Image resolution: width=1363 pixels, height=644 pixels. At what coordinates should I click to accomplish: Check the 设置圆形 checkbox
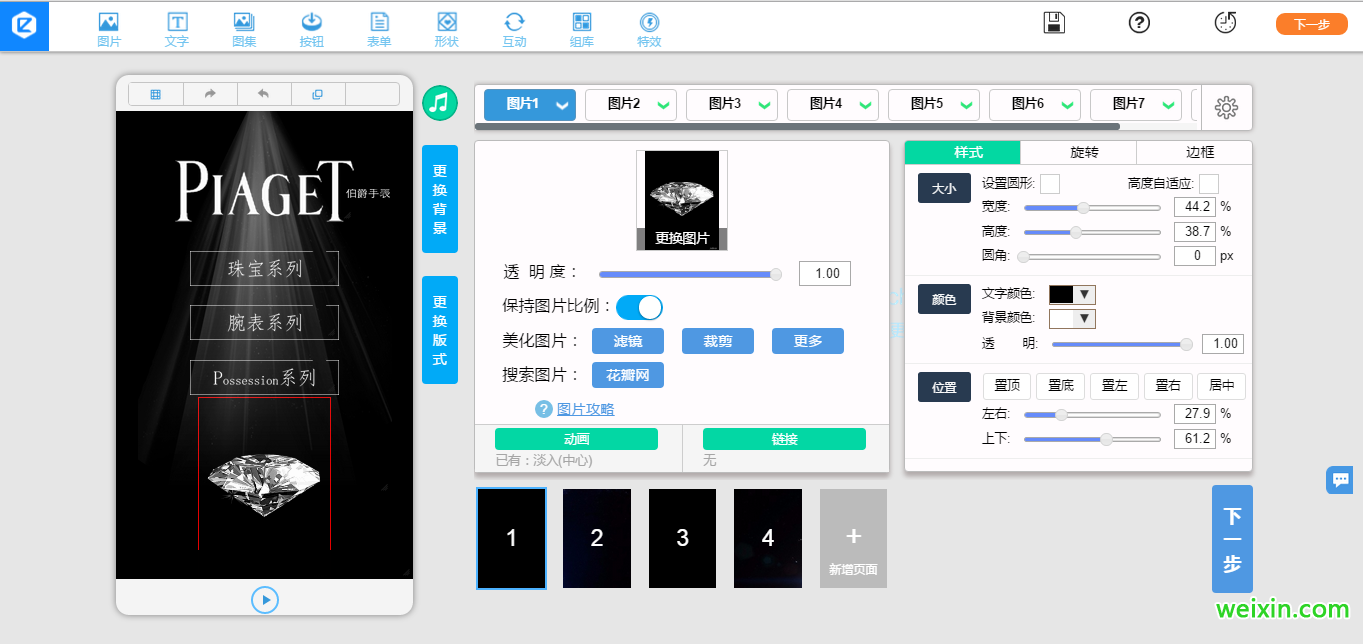1050,184
